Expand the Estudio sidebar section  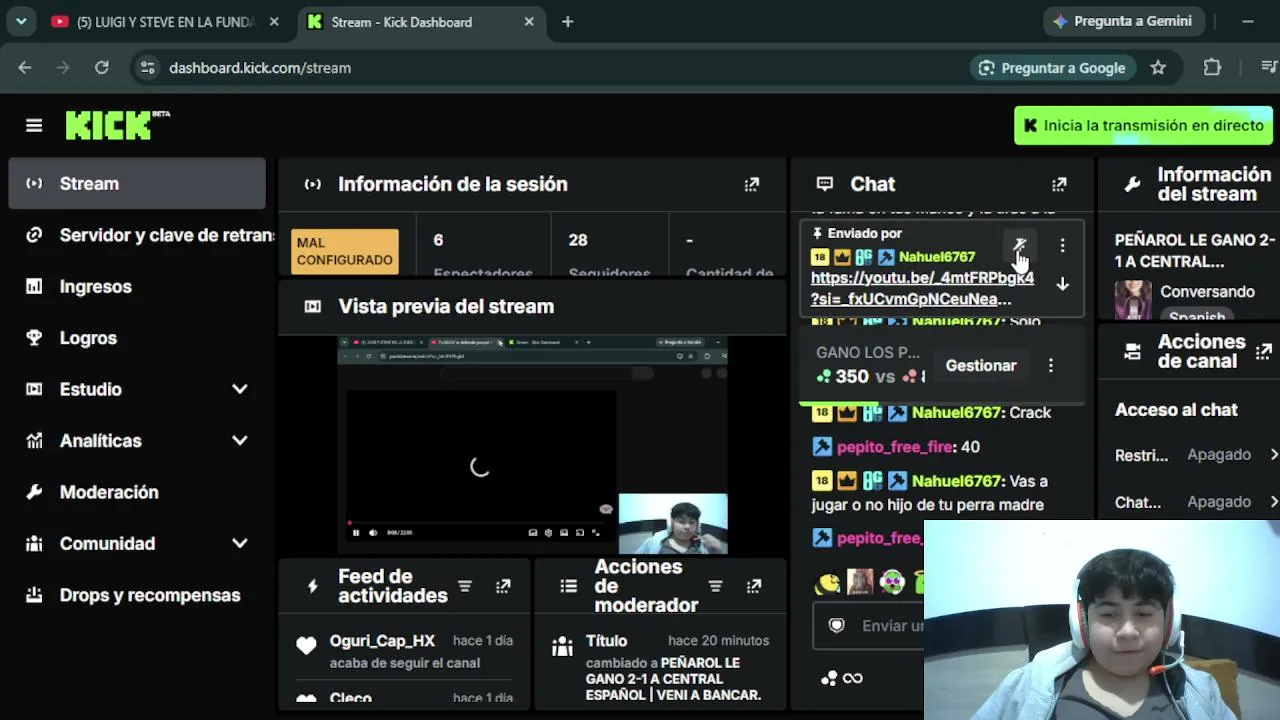tap(240, 389)
